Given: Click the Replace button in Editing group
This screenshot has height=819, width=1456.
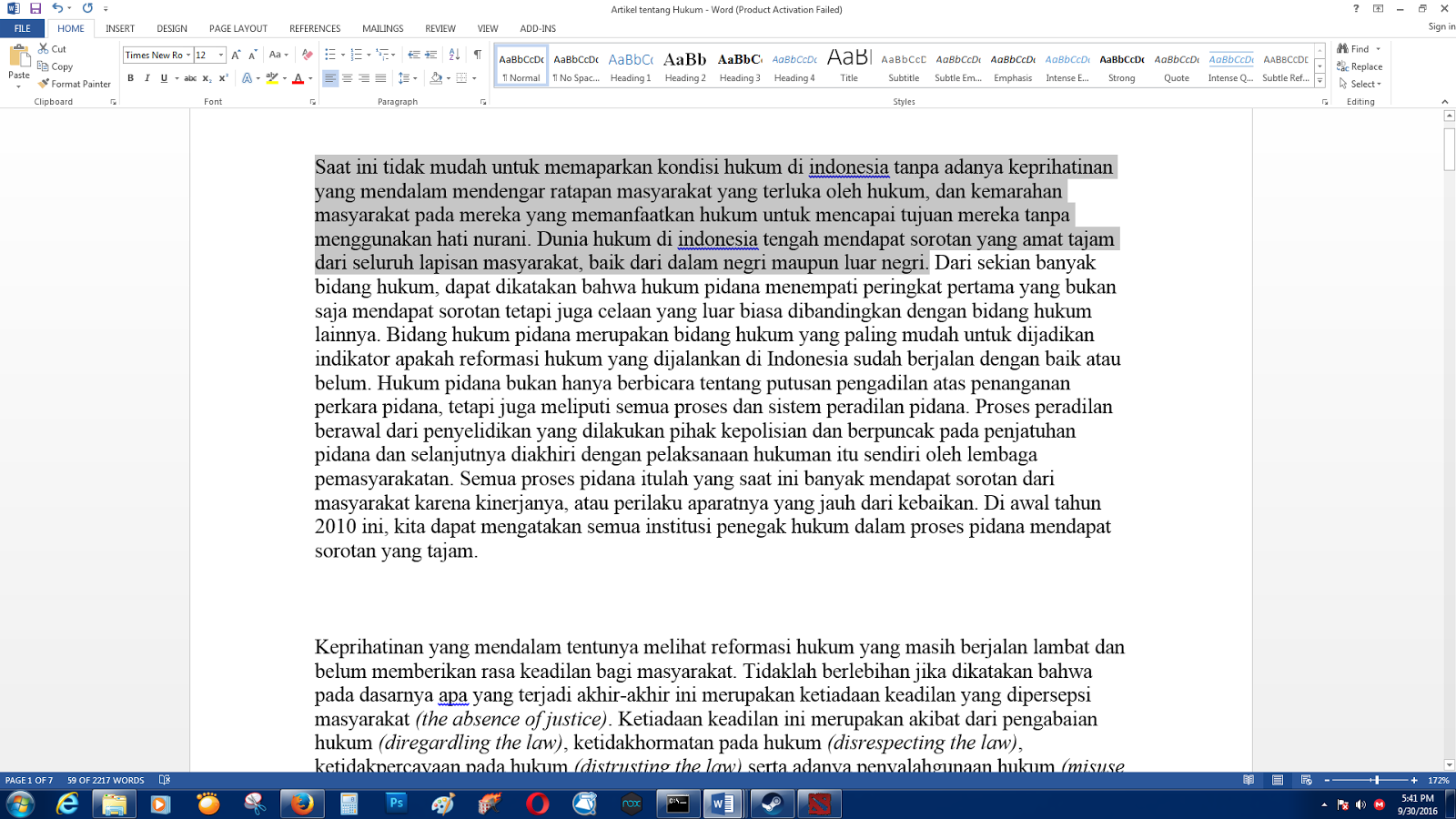Looking at the screenshot, I should point(1361,66).
